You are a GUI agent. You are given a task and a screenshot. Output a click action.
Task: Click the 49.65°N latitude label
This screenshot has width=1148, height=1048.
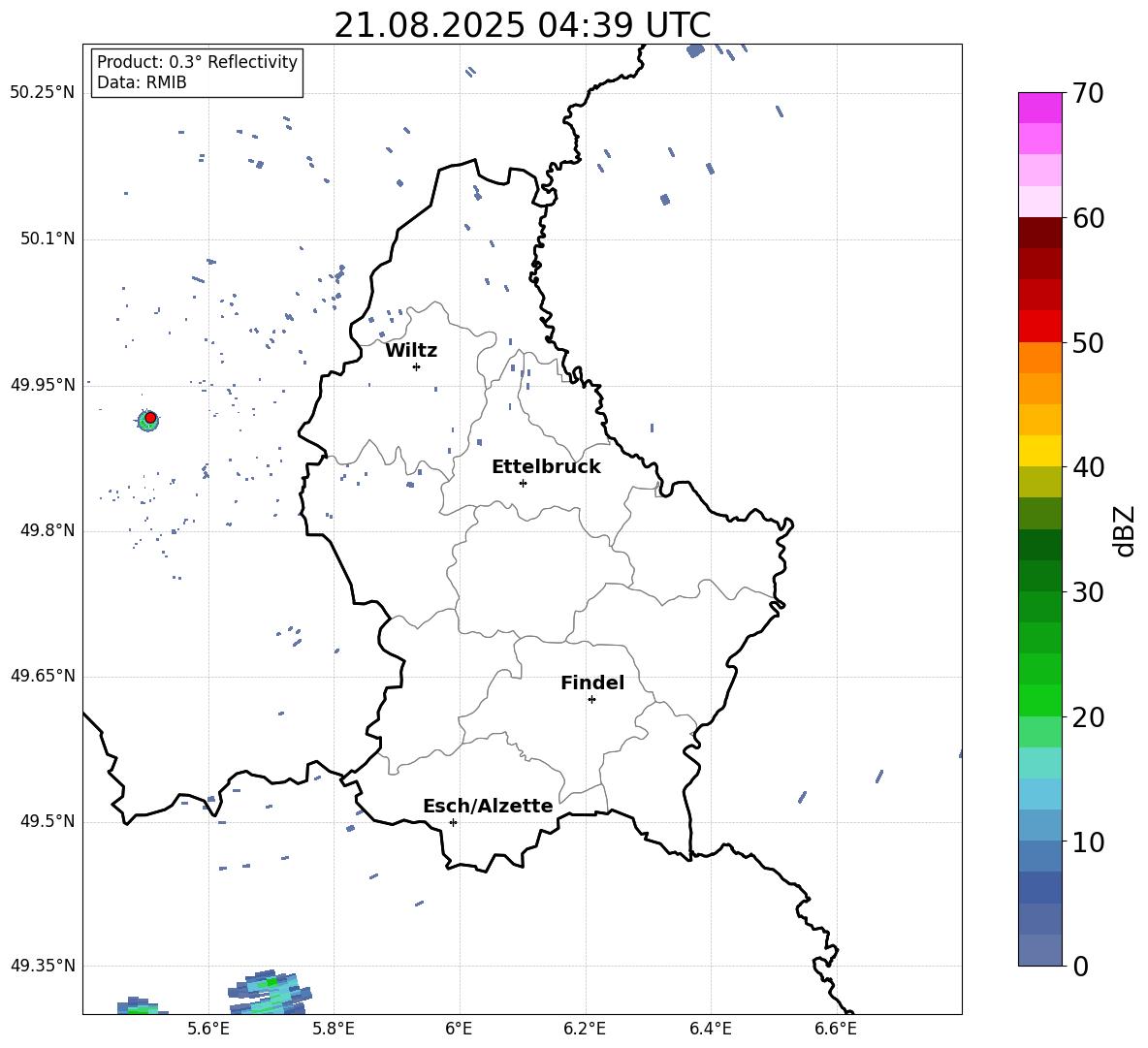[x=43, y=676]
